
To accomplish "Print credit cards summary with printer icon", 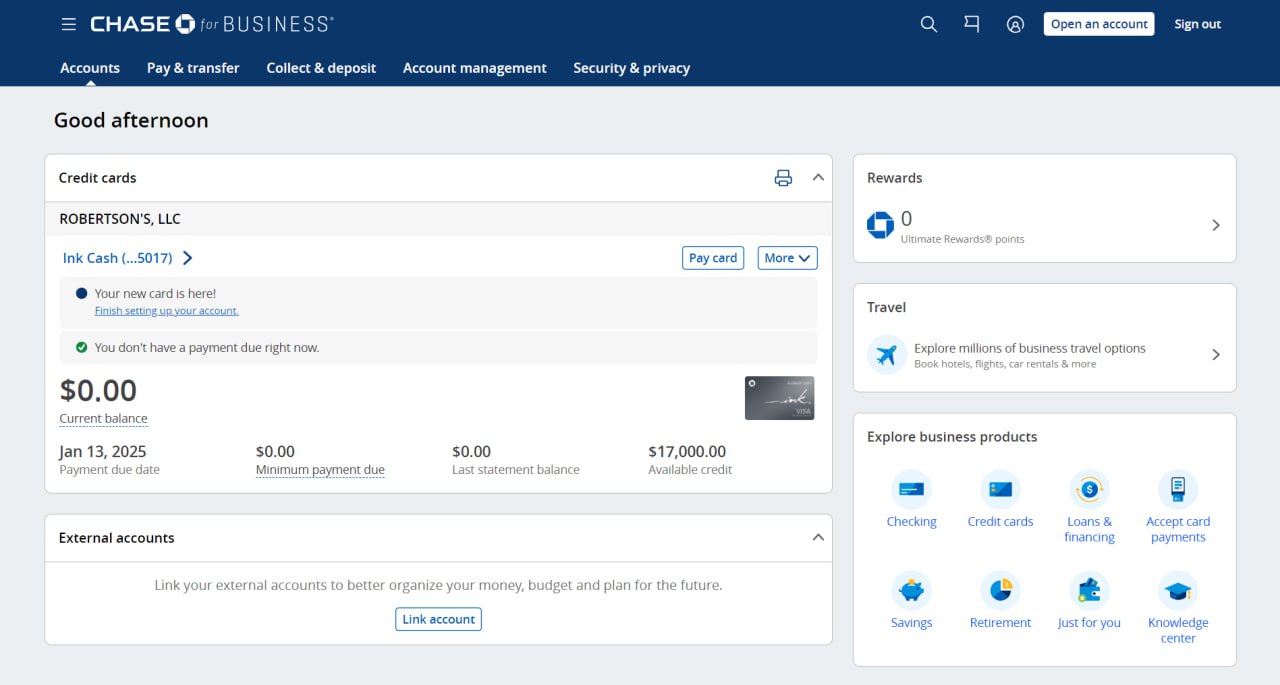I will (783, 178).
